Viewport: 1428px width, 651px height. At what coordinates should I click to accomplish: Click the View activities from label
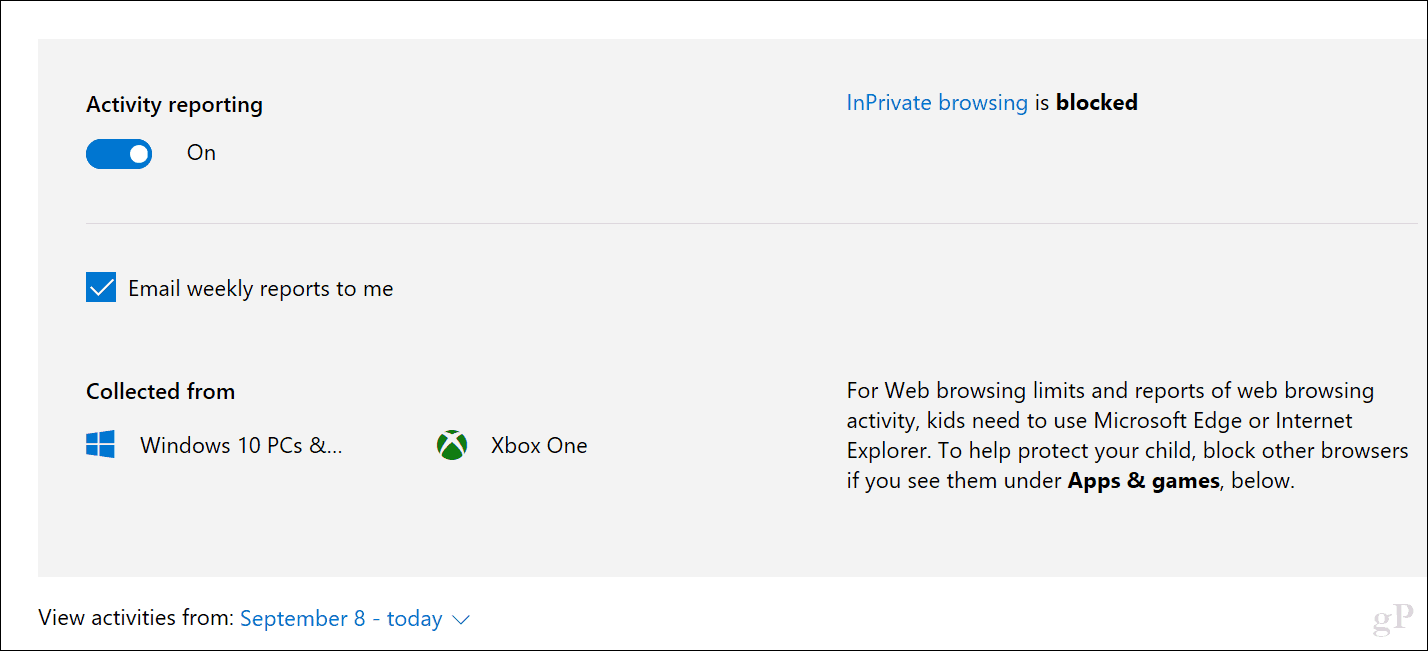(133, 617)
